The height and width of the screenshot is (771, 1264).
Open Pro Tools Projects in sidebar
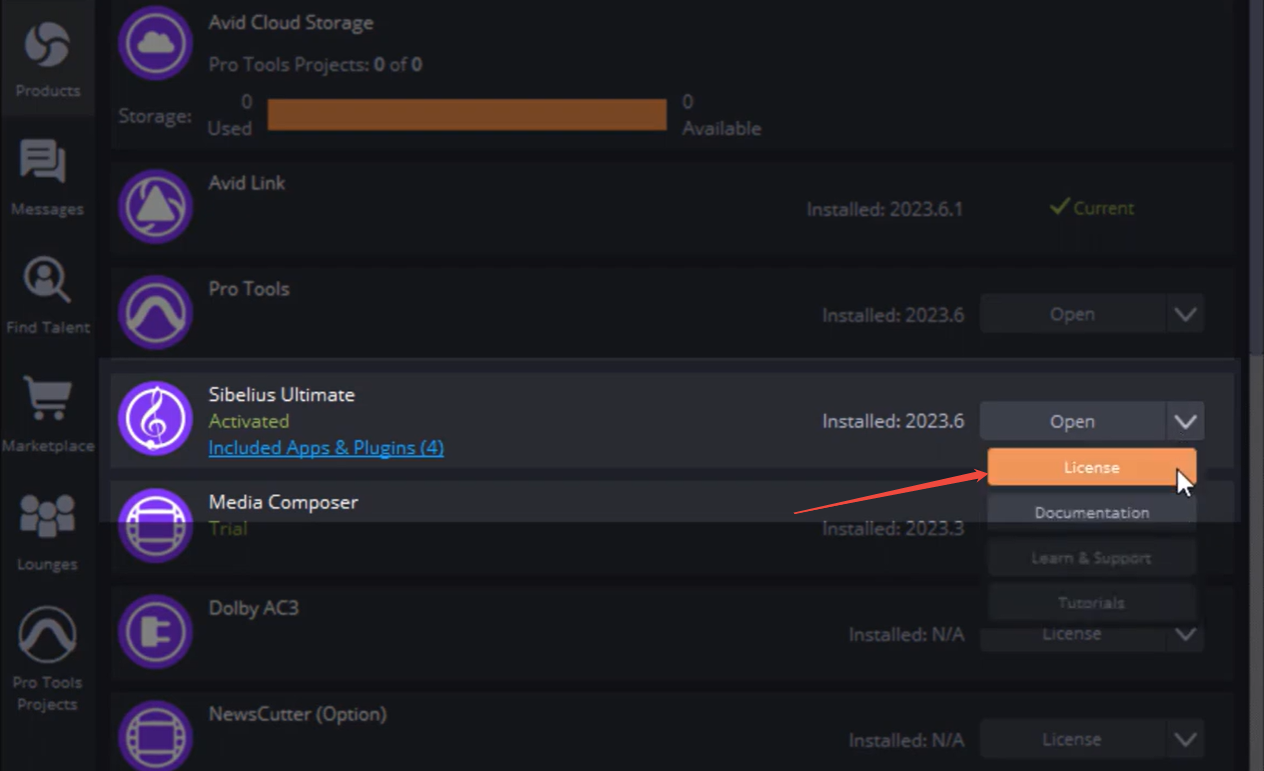coord(47,655)
